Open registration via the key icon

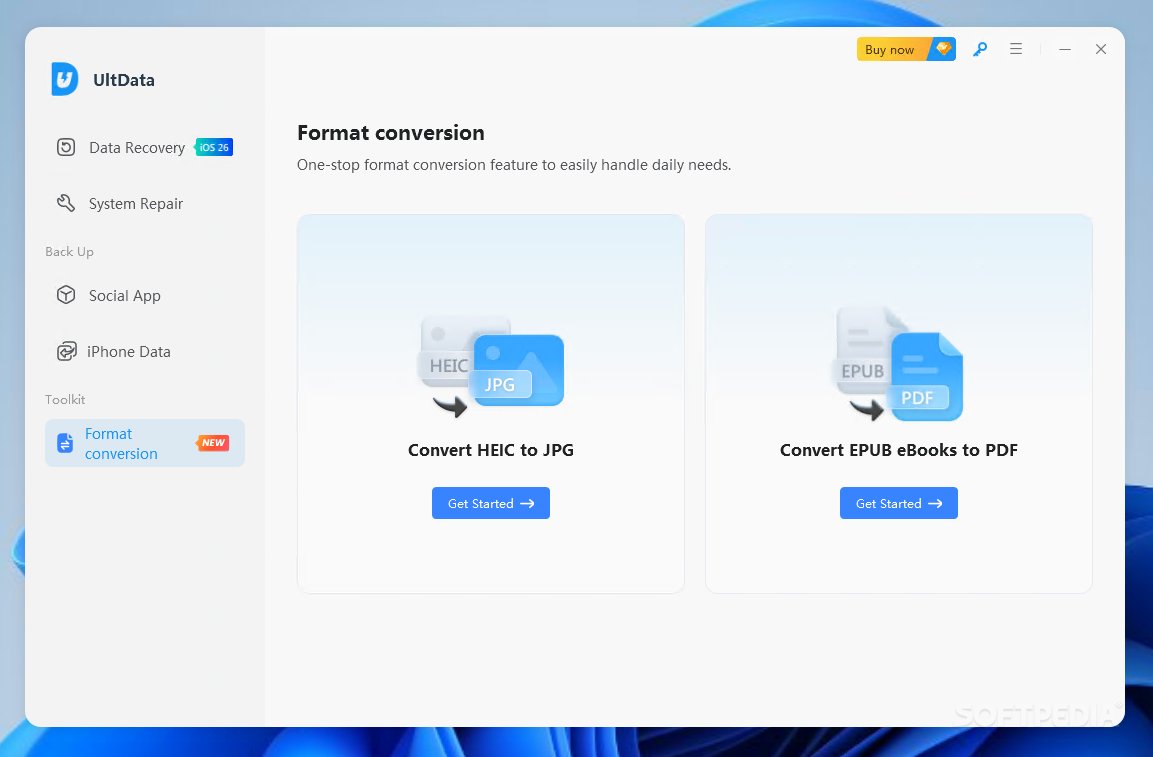click(979, 49)
